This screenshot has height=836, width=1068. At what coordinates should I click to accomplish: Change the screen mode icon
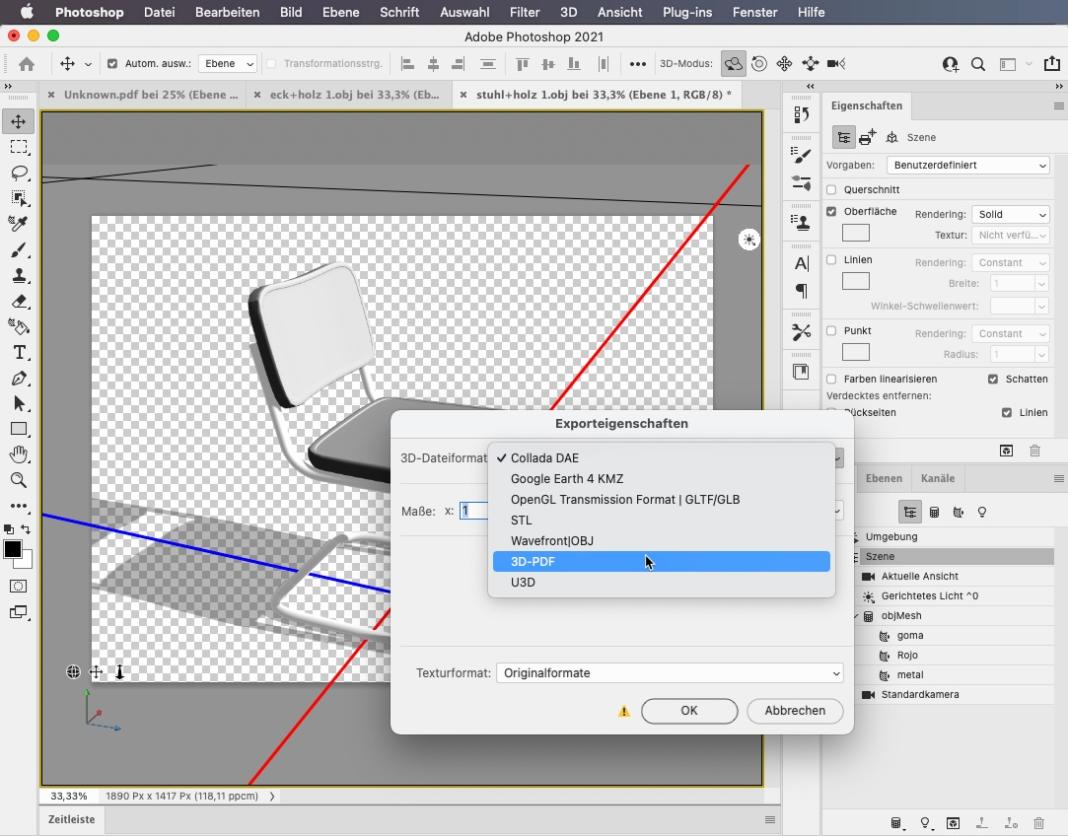coord(18,613)
